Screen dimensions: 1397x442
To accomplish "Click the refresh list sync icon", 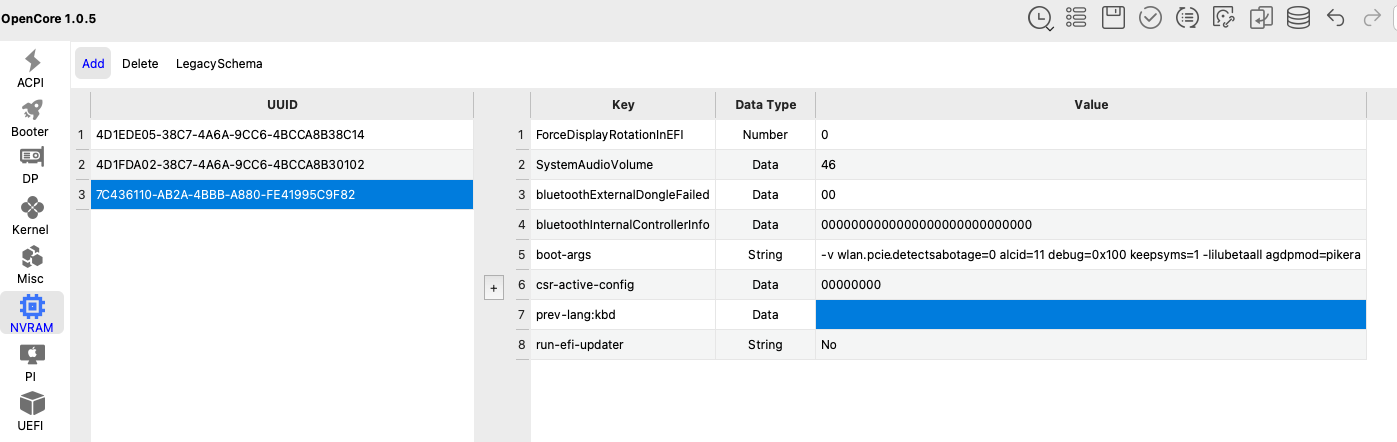I will (x=1187, y=17).
